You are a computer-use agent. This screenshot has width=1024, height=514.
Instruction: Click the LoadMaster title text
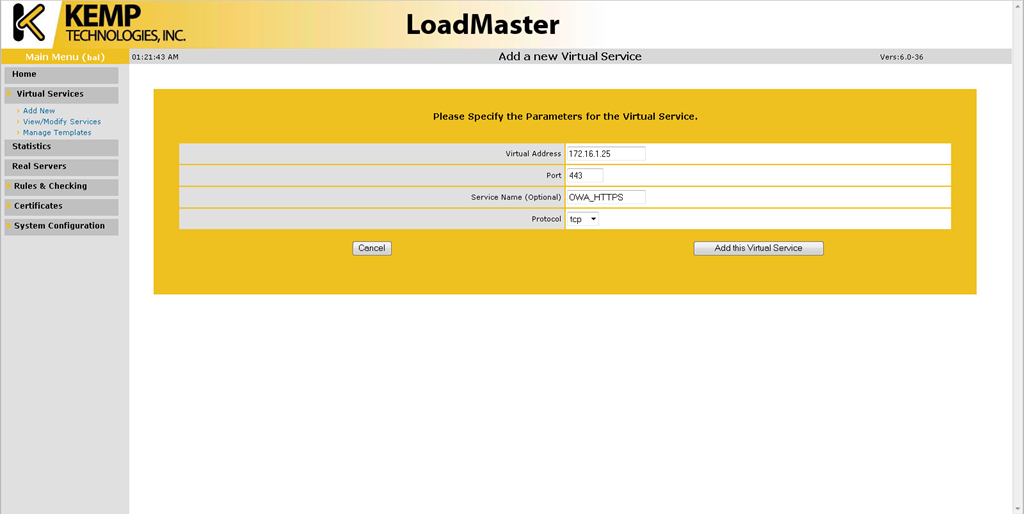(483, 25)
